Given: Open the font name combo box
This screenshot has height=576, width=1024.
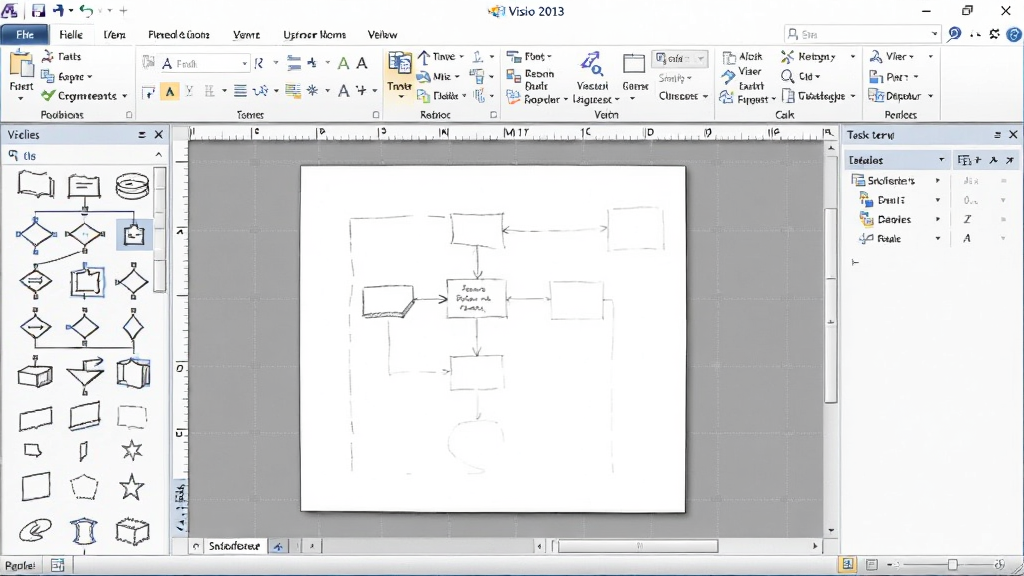Looking at the screenshot, I should click(x=204, y=63).
